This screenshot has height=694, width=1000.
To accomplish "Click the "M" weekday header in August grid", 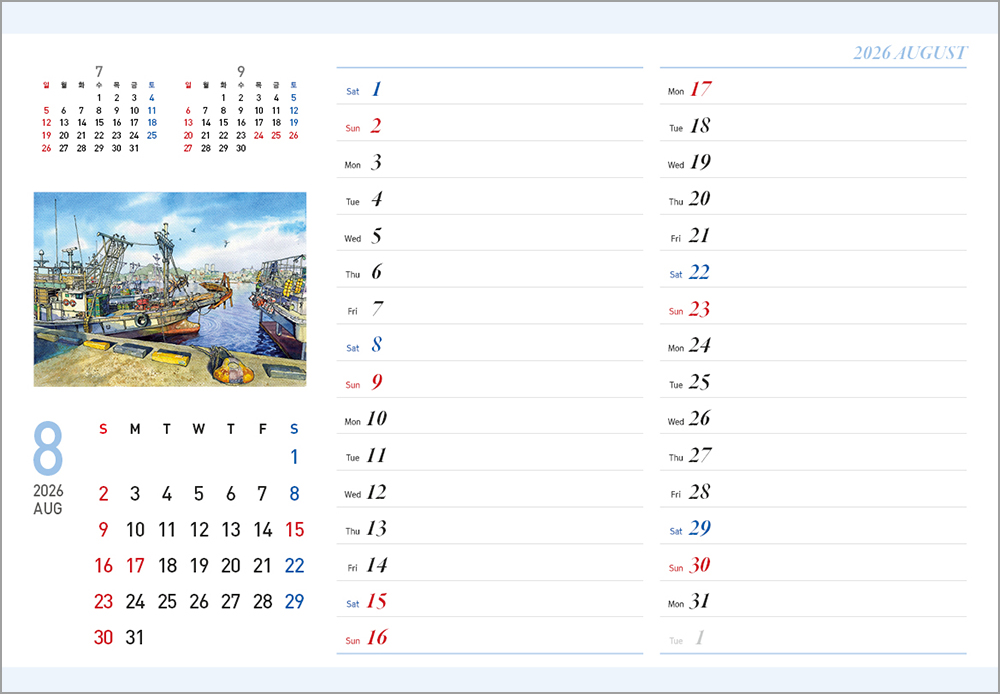I will (x=135, y=429).
